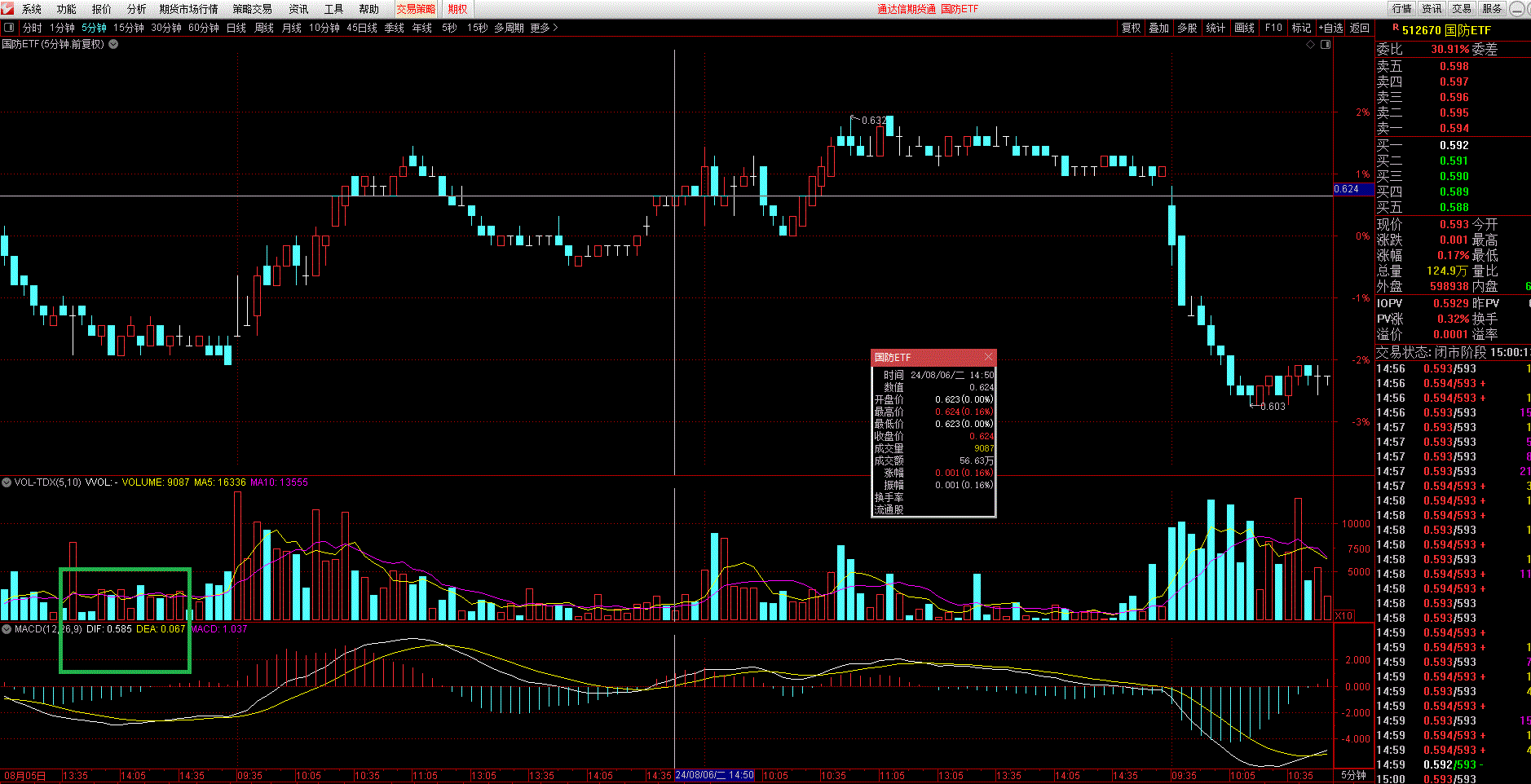Screen dimensions: 1531x784
Task: Open the 更多 periods expander
Action: tap(544, 28)
